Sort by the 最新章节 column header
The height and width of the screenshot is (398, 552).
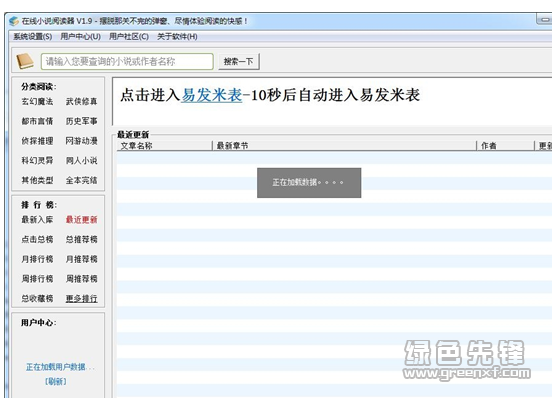(x=345, y=146)
